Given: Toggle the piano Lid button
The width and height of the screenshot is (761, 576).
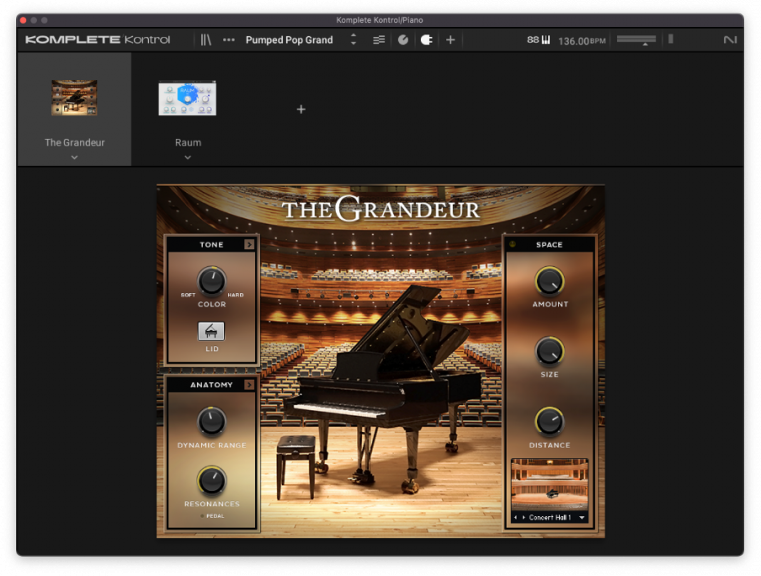Looking at the screenshot, I should [211, 331].
